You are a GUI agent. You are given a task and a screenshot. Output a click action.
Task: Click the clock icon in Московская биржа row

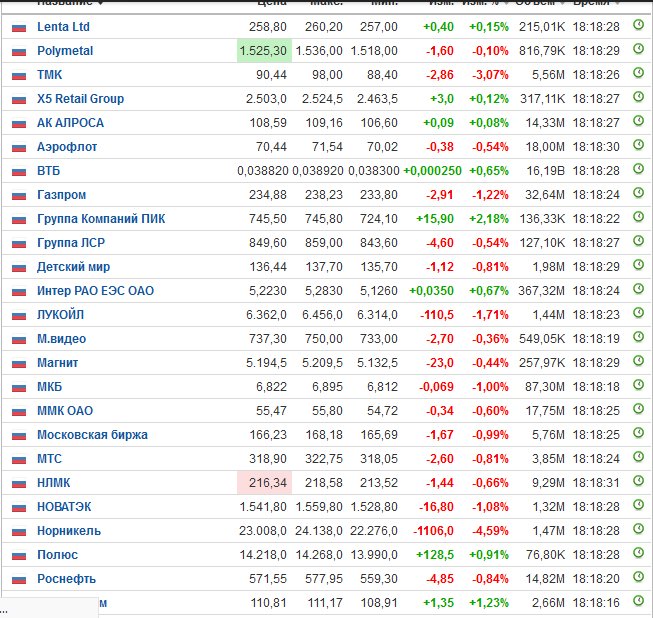(x=638, y=433)
